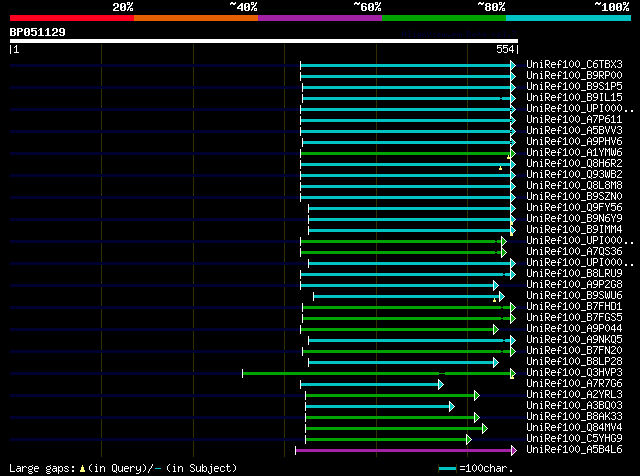Viewport: 640px width, 476px height.
Task: Click the UniRef100_A9NKQ5 subject label
Action: 574,340
